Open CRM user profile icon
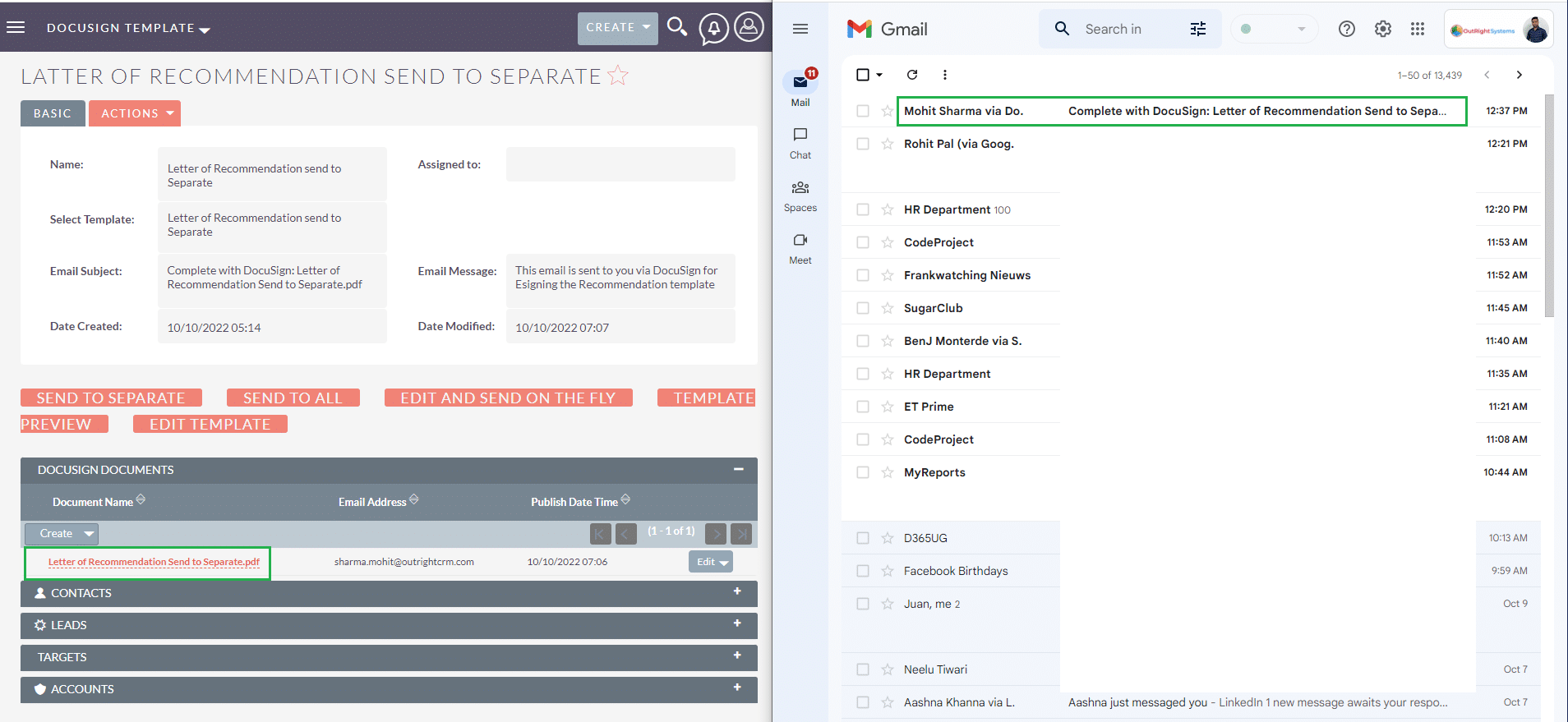This screenshot has width=1568, height=722. [x=749, y=27]
